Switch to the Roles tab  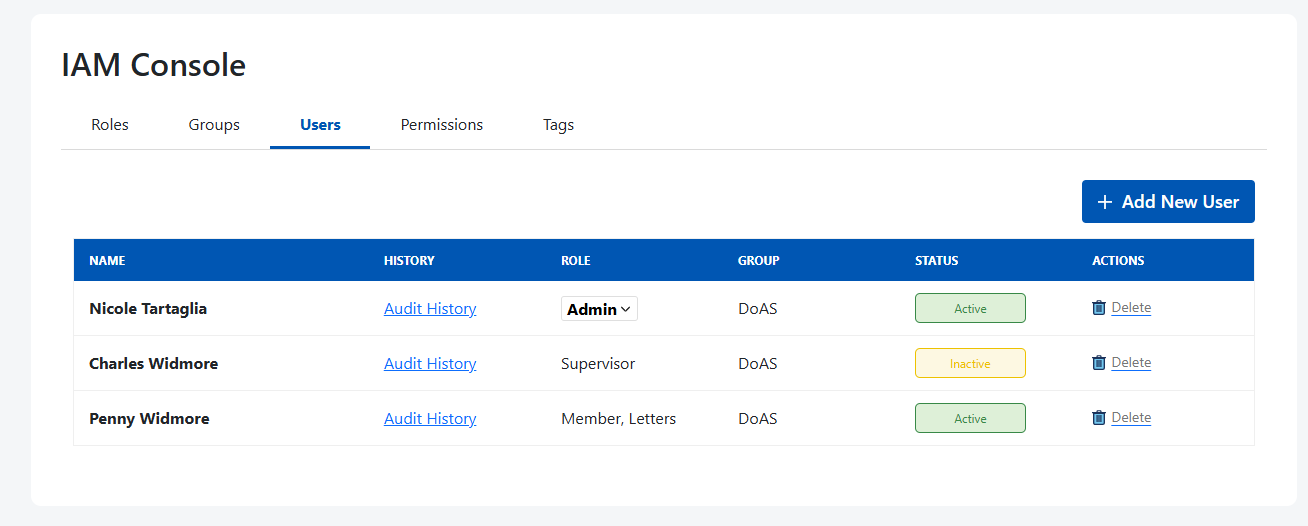click(x=110, y=125)
